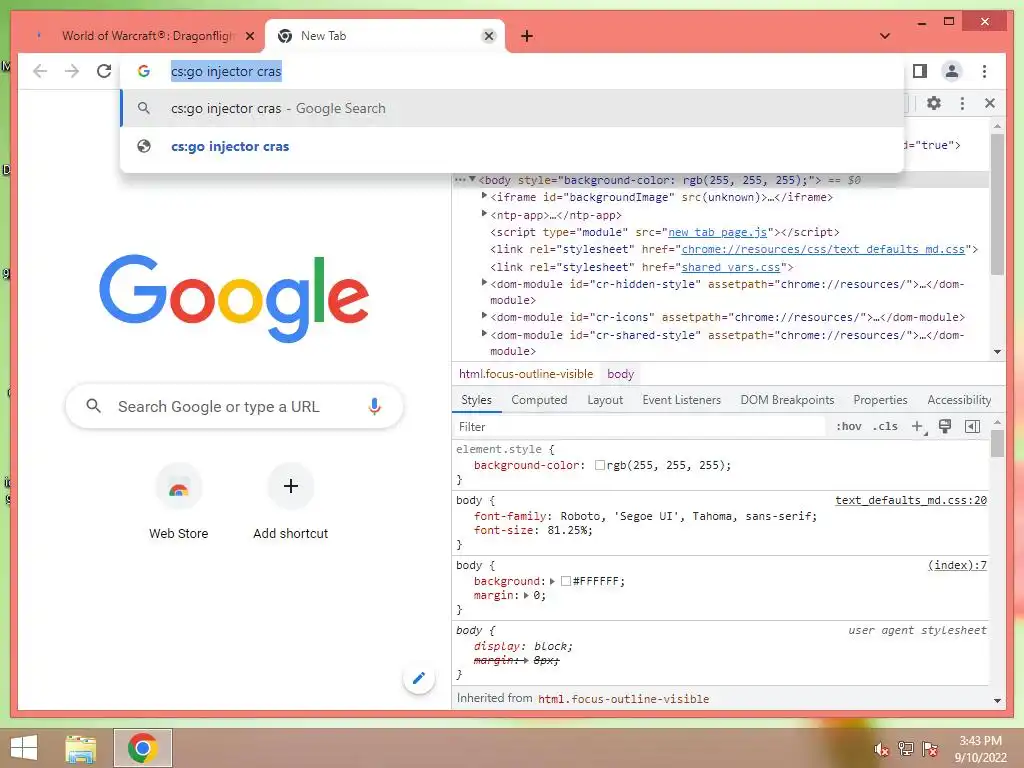Open the Properties tab
The image size is (1024, 768).
(880, 400)
